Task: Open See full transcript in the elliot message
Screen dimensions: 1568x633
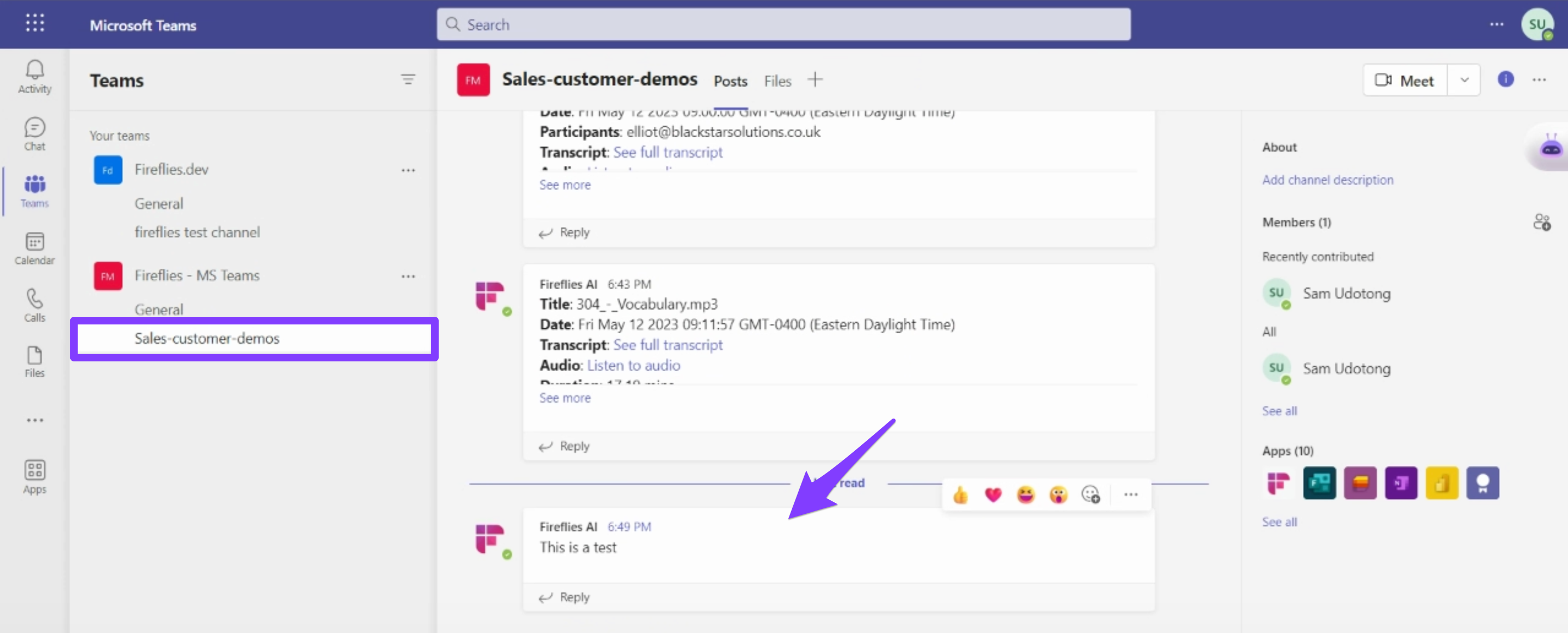Action: (667, 152)
